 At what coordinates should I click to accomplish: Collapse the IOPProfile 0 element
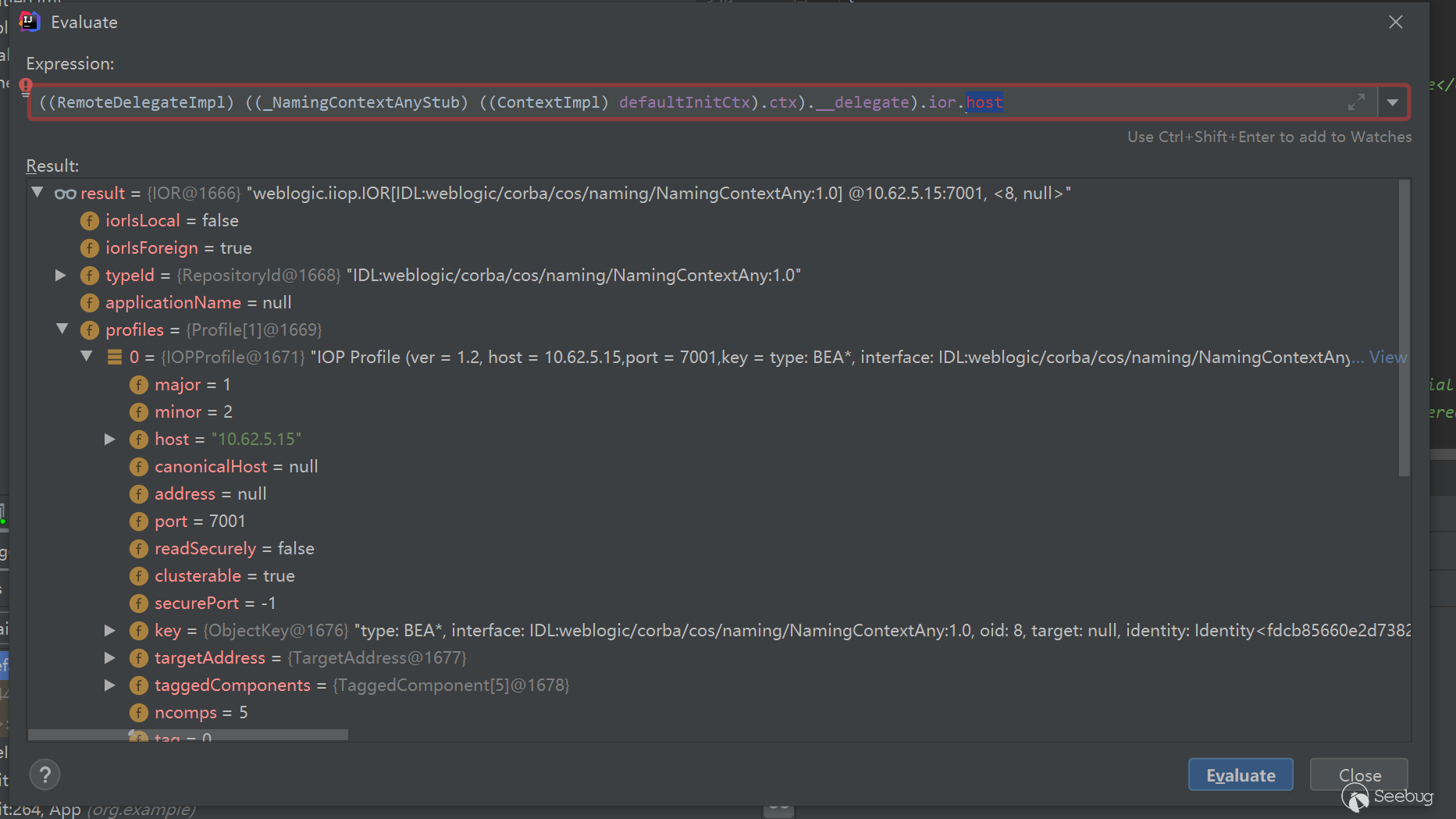pos(87,356)
